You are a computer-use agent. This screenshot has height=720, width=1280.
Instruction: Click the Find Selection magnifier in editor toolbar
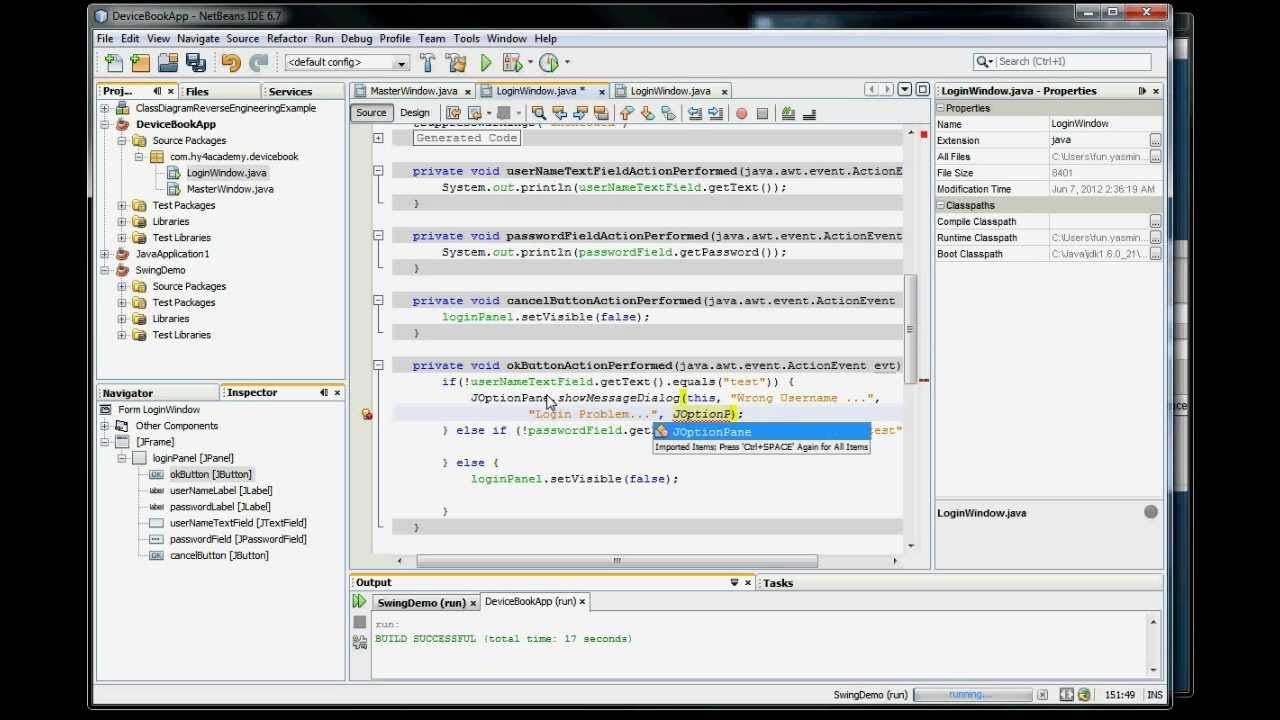tap(539, 113)
